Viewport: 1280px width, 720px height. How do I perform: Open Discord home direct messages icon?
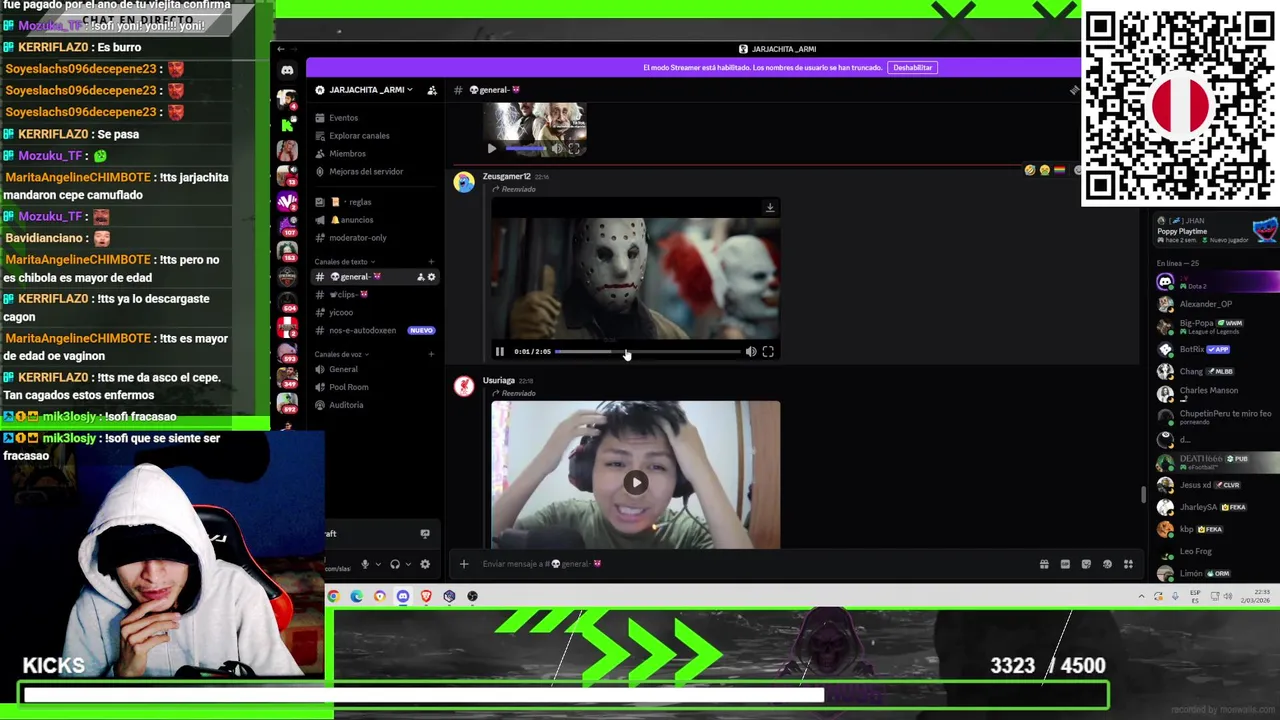287,70
